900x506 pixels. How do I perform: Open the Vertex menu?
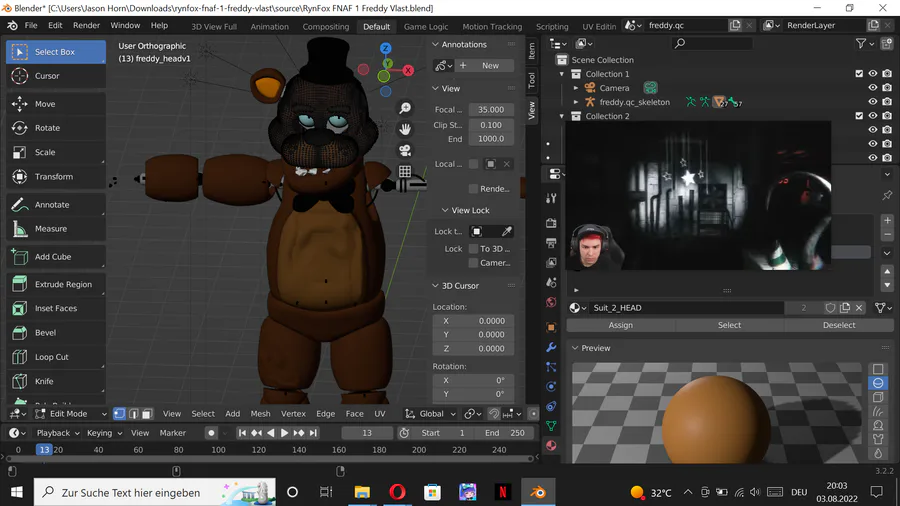(293, 414)
